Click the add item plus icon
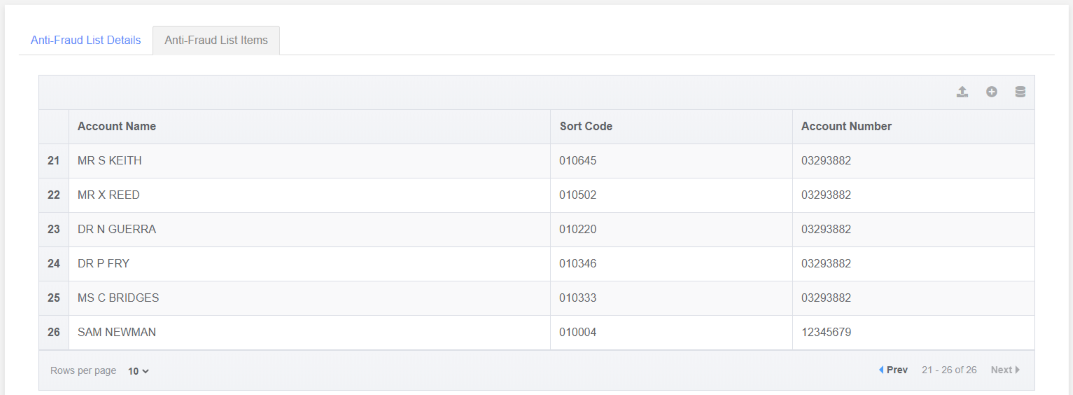The image size is (1073, 395). (991, 92)
